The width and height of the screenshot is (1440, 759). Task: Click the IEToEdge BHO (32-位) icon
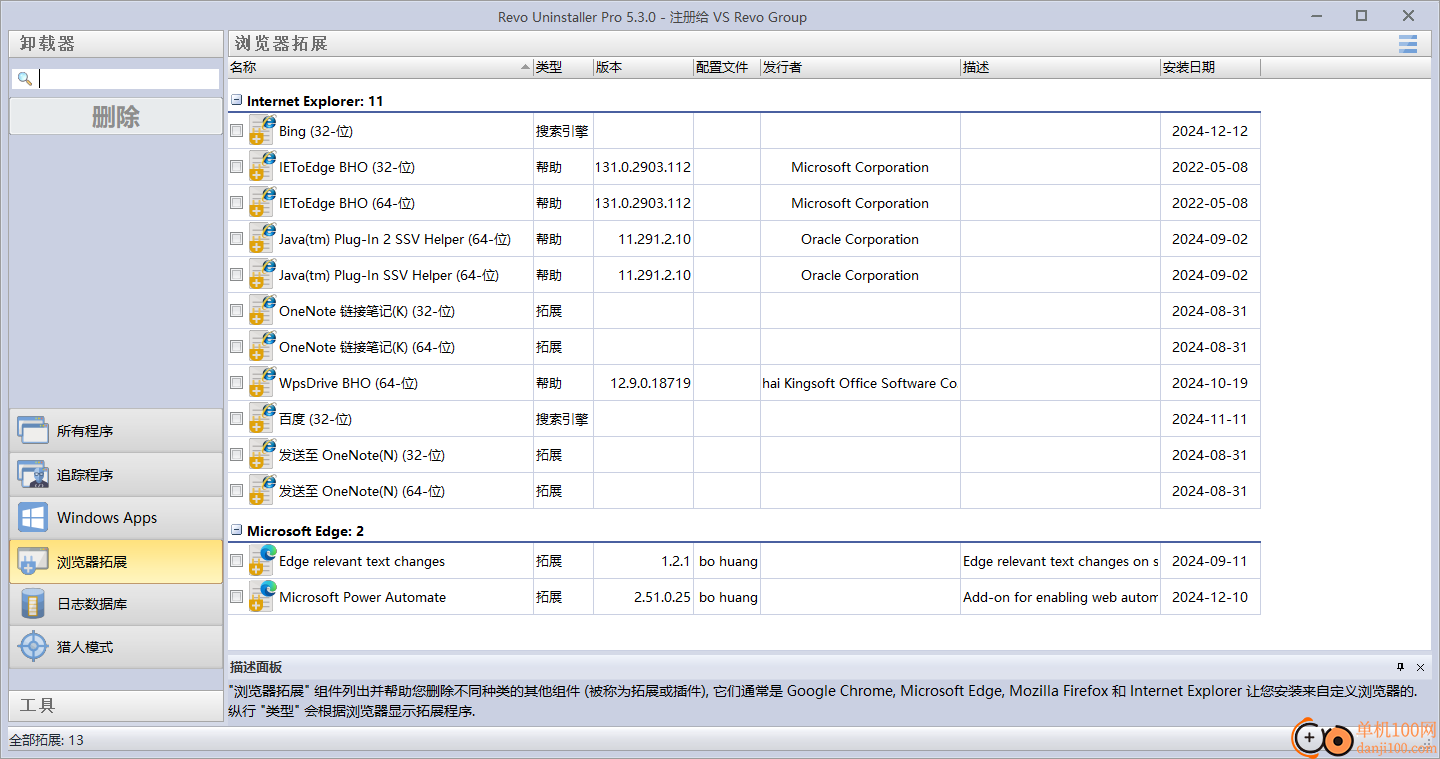point(262,166)
